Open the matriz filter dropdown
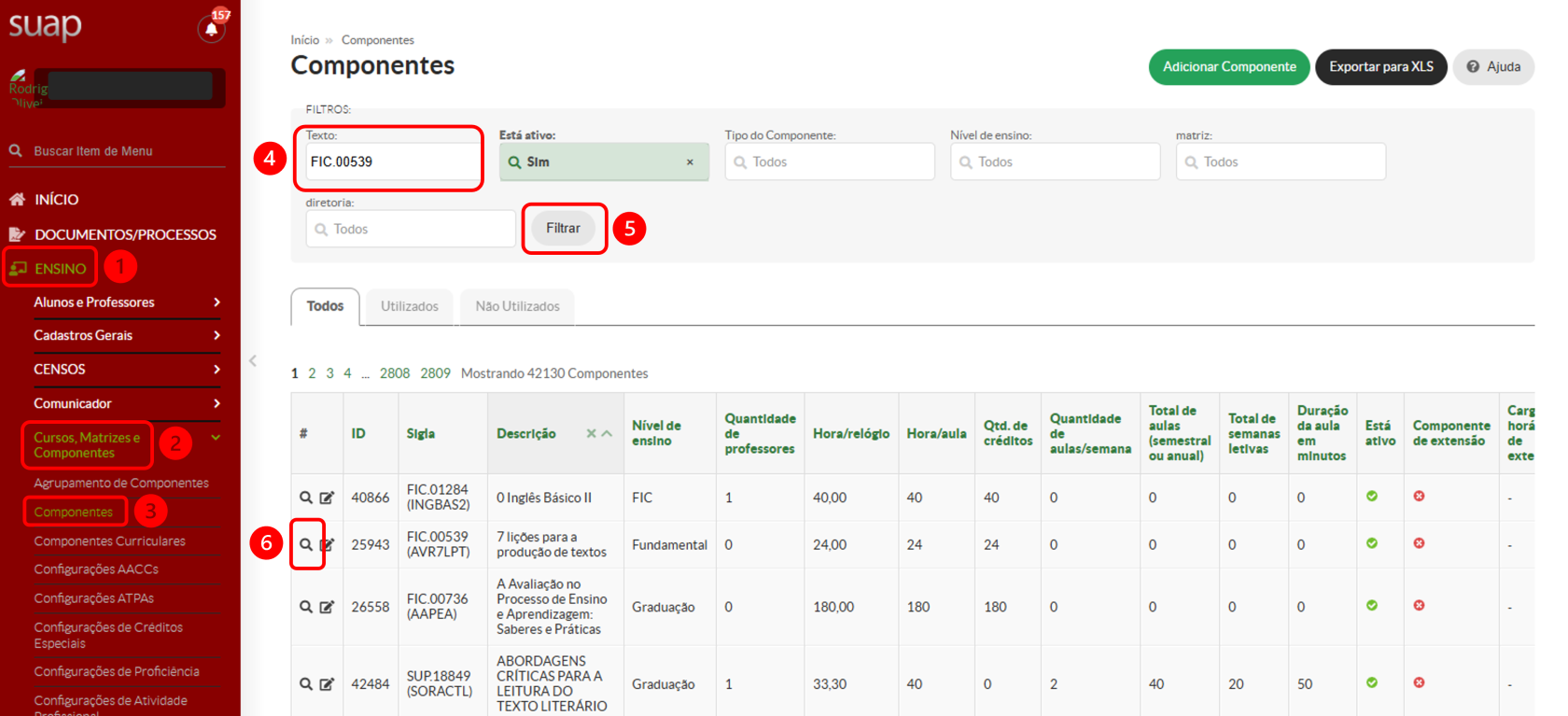Viewport: 1568px width, 716px height. point(1281,161)
